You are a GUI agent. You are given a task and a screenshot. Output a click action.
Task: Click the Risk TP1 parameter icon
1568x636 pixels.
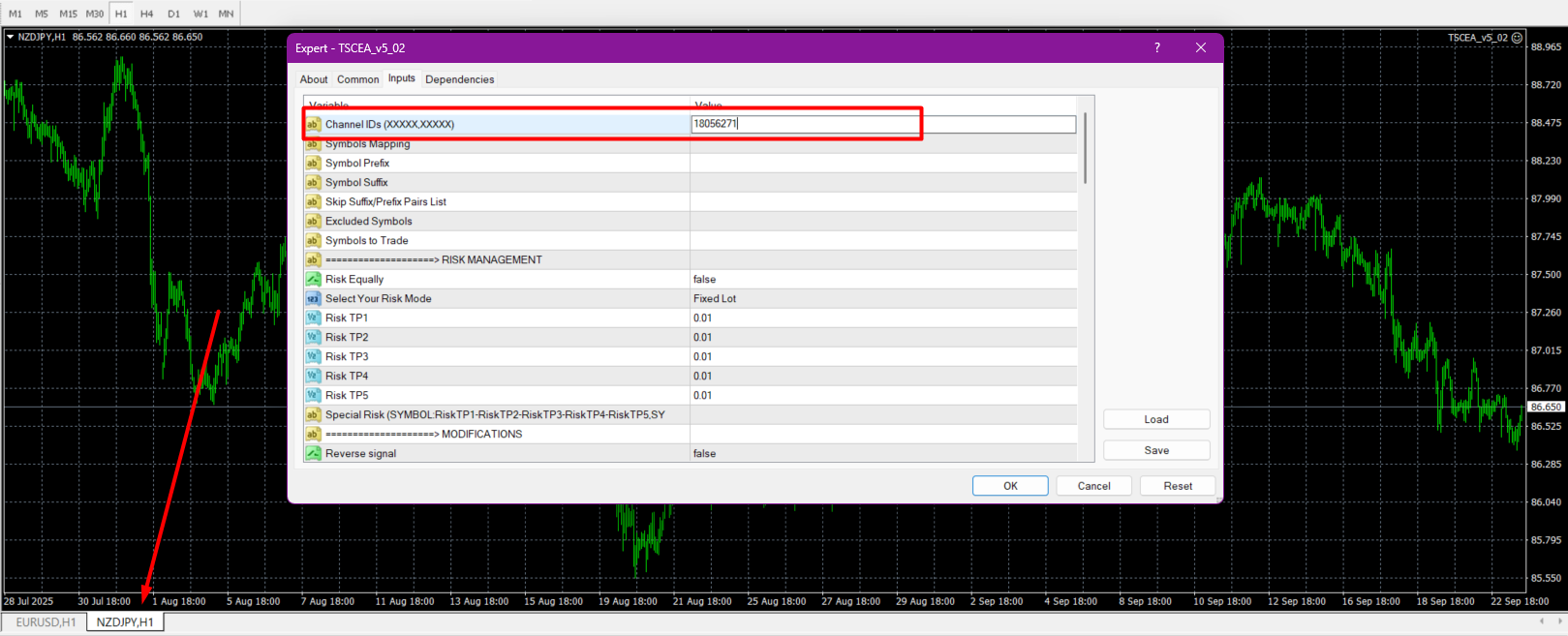[x=313, y=318]
